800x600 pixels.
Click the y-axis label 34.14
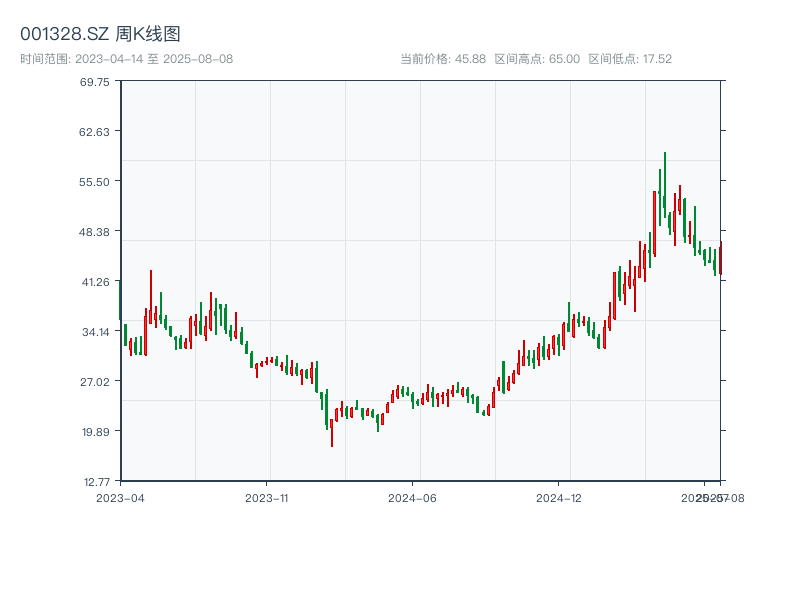point(95,332)
